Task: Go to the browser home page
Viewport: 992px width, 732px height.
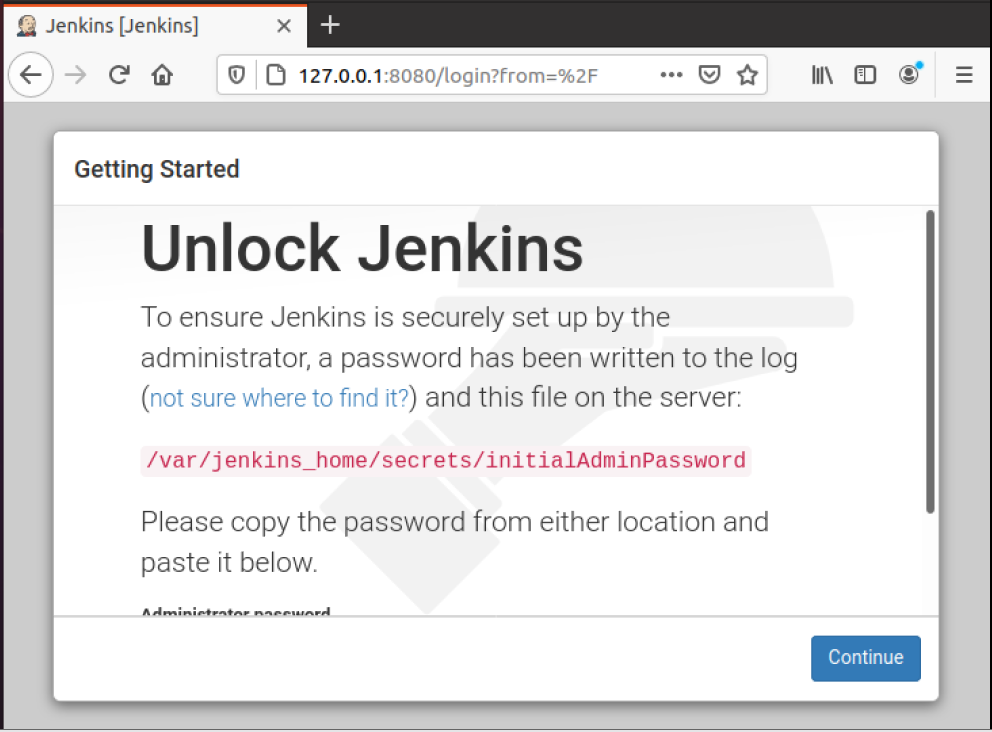Action: (162, 75)
